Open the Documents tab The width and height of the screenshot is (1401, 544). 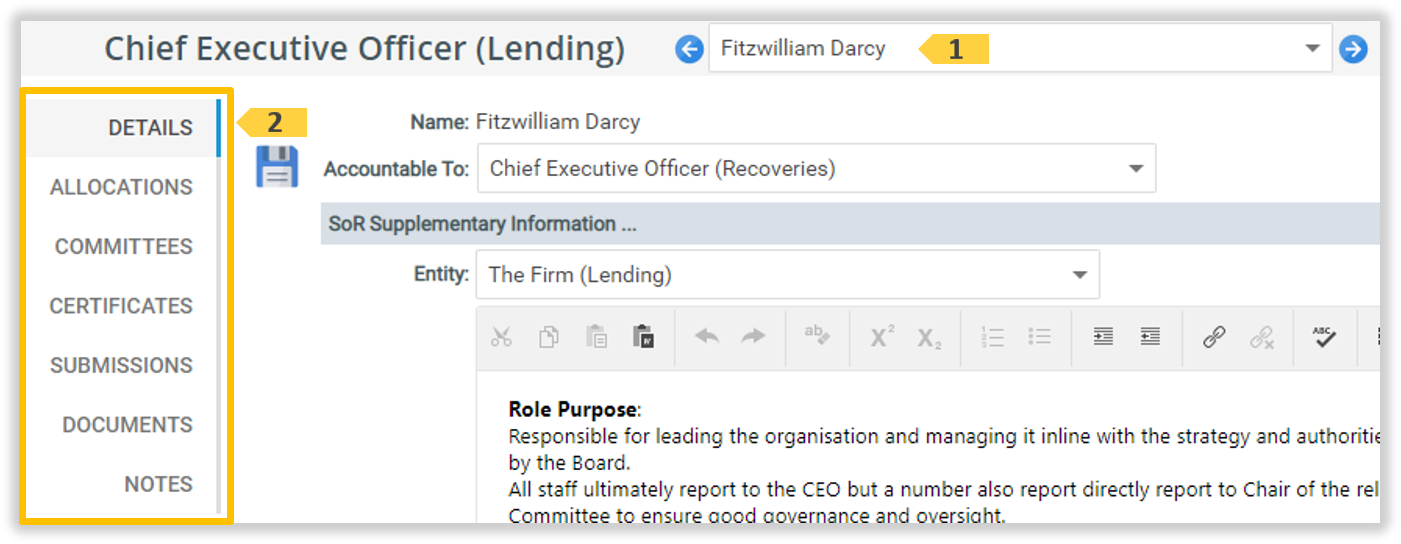[127, 425]
